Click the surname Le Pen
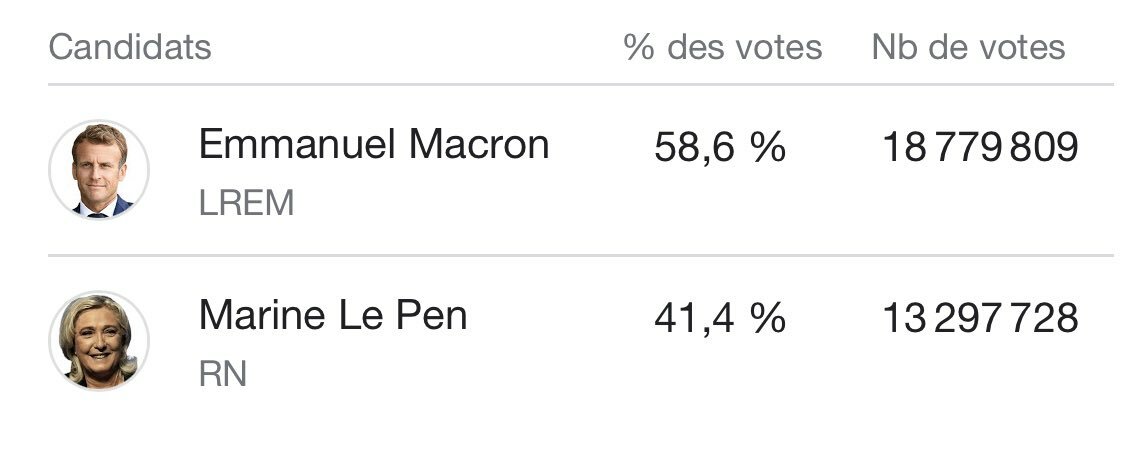Screen dimensions: 1125x469 [x=403, y=316]
